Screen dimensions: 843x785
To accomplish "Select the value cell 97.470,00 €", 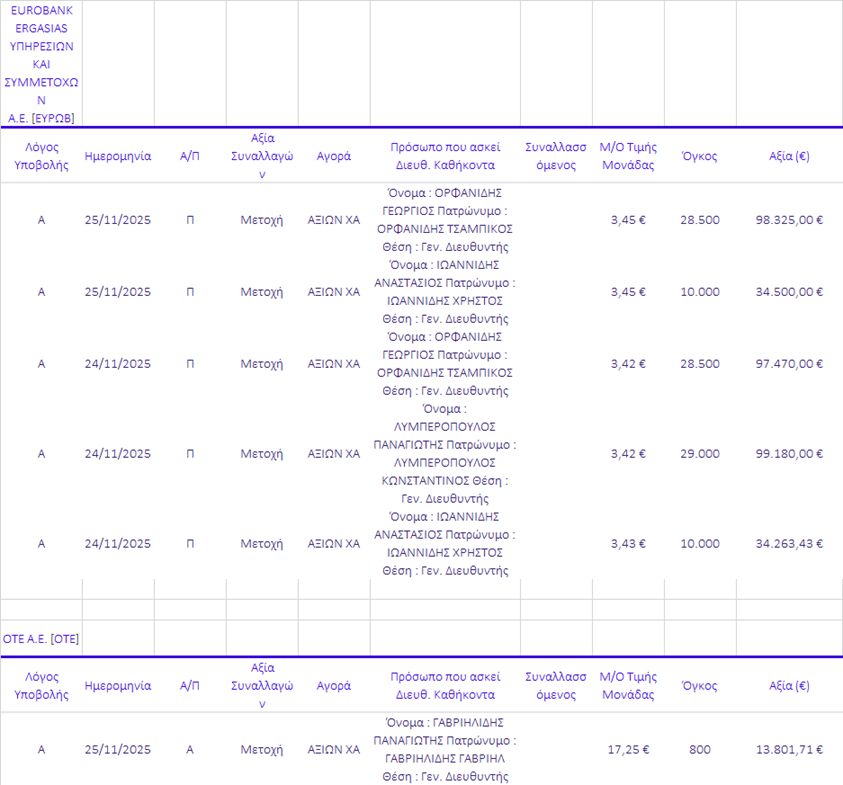I will coord(789,364).
